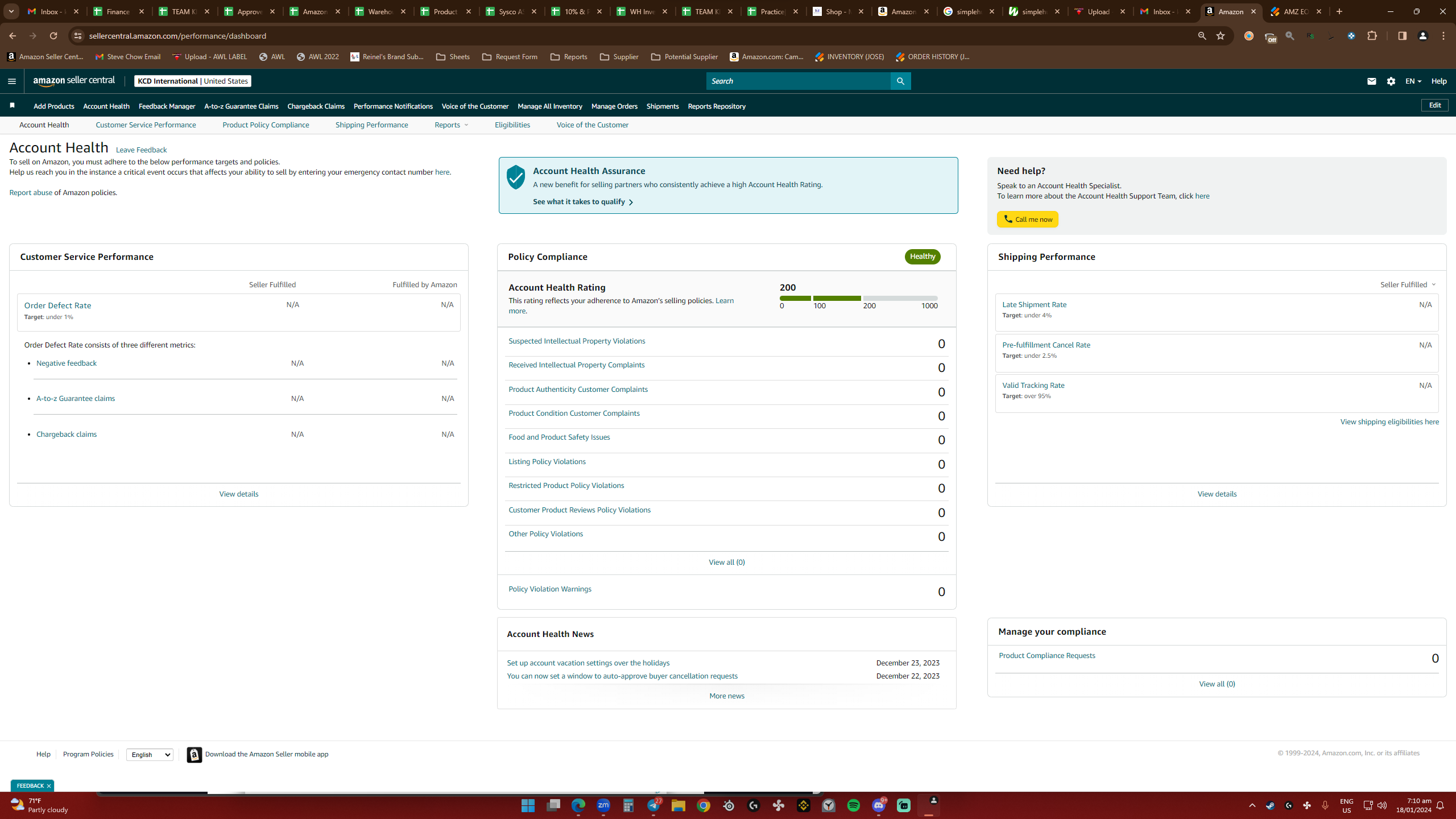
Task: Click the Edit favorites bar button
Action: pyautogui.click(x=1435, y=105)
